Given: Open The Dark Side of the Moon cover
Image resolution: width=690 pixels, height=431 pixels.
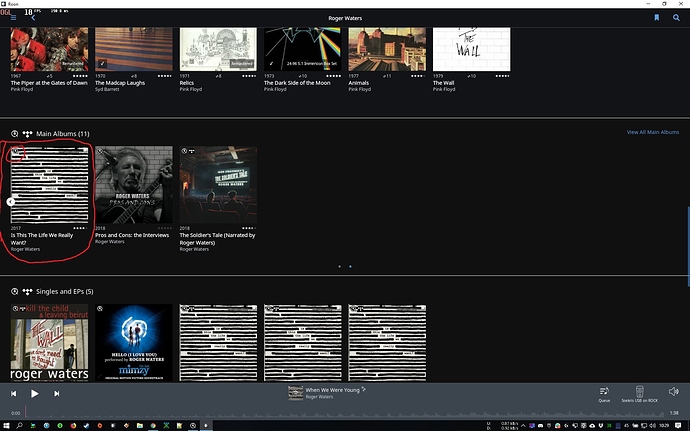Looking at the screenshot, I should (x=303, y=49).
